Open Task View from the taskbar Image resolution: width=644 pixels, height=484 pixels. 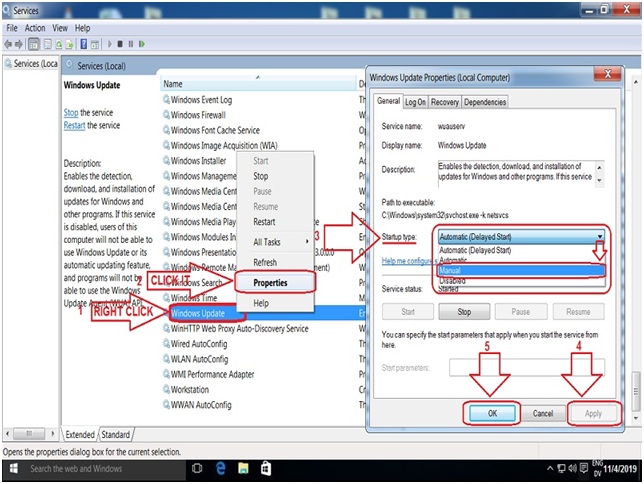pyautogui.click(x=197, y=468)
